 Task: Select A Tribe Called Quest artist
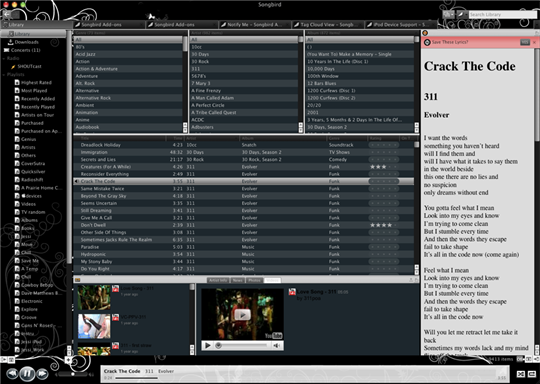coord(244,112)
